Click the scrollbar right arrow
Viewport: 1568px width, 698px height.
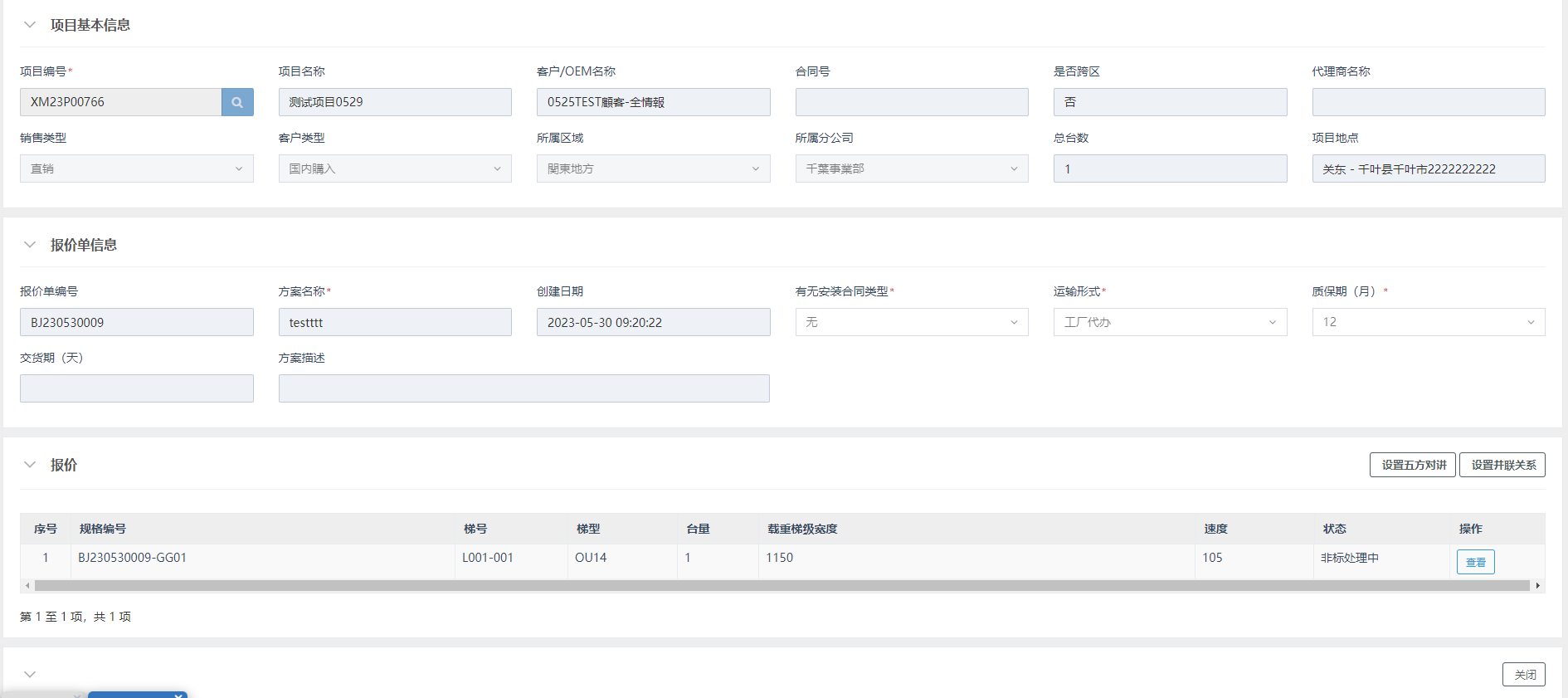coord(1538,586)
